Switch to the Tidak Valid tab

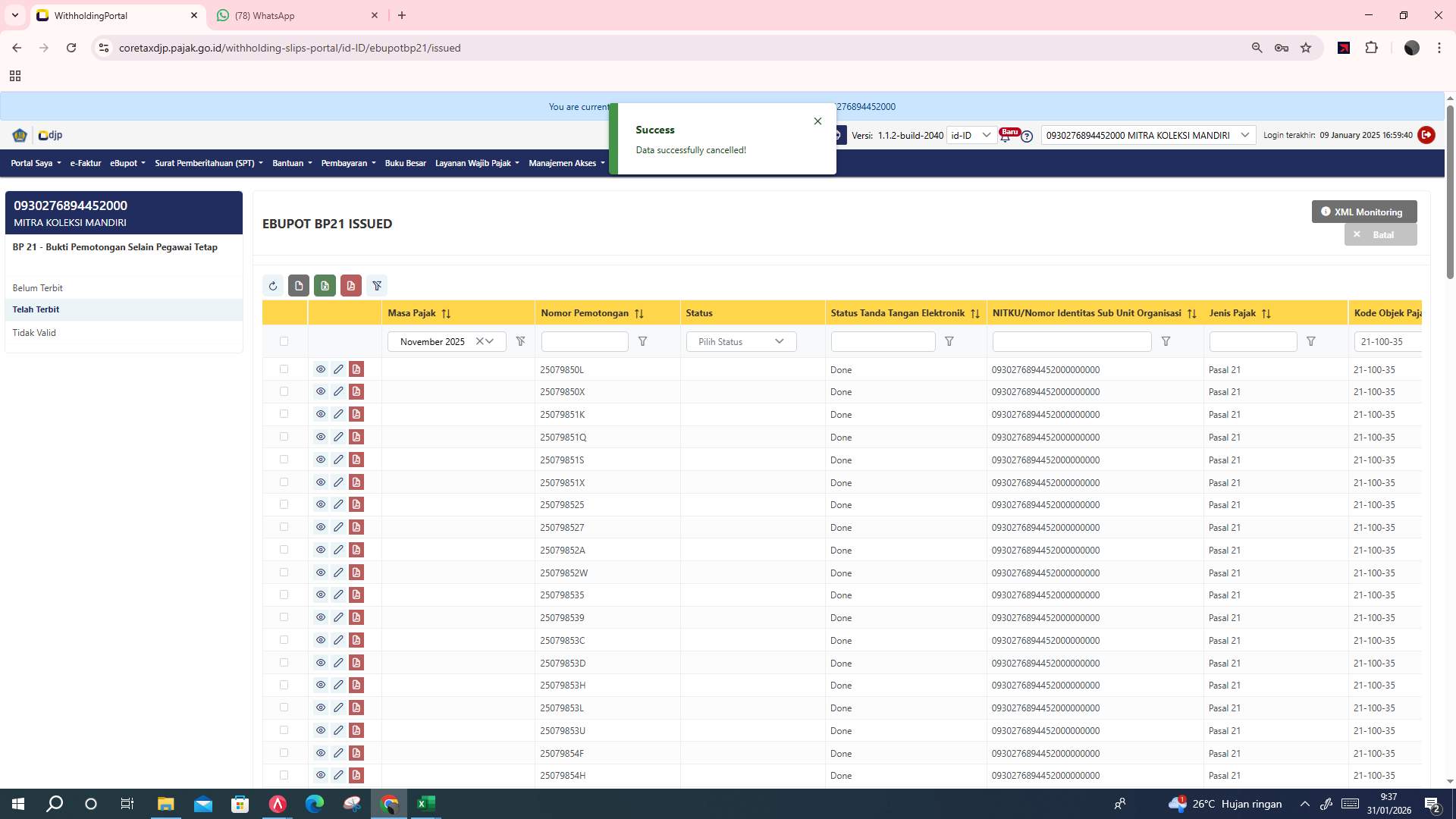[x=35, y=332]
